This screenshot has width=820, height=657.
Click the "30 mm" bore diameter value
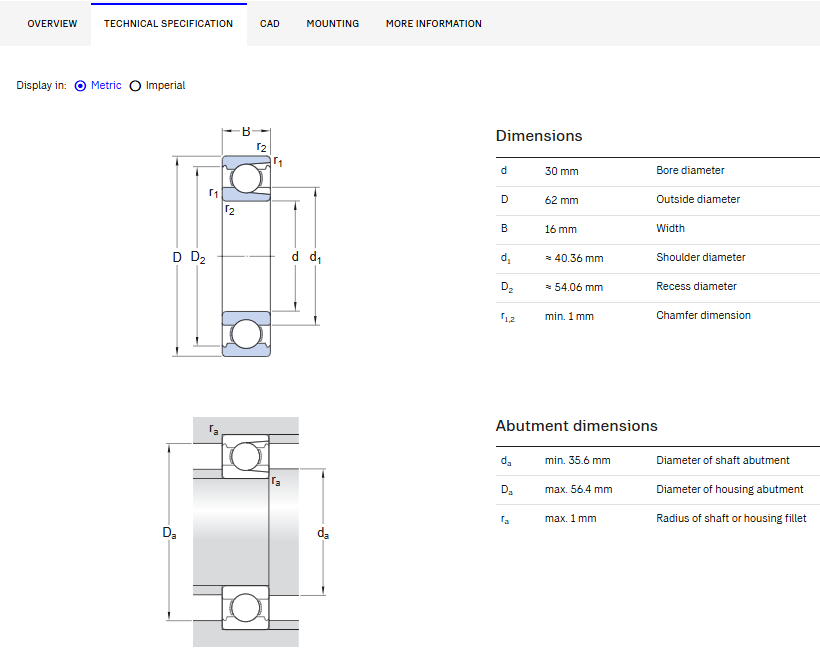click(561, 171)
